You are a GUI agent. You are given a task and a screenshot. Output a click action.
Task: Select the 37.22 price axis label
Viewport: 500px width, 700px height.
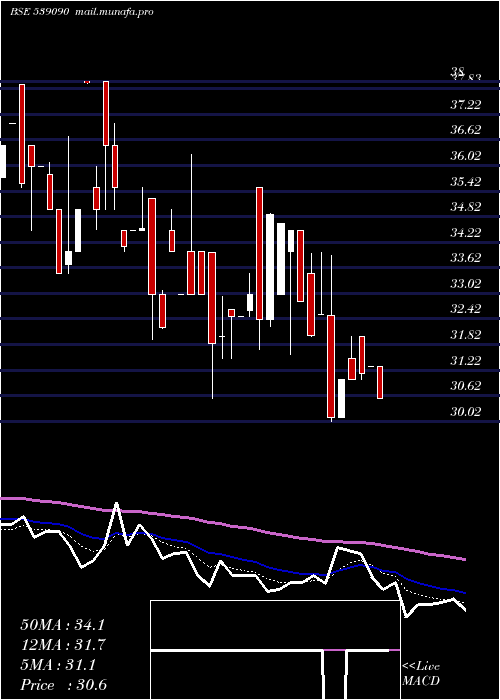[x=466, y=105]
